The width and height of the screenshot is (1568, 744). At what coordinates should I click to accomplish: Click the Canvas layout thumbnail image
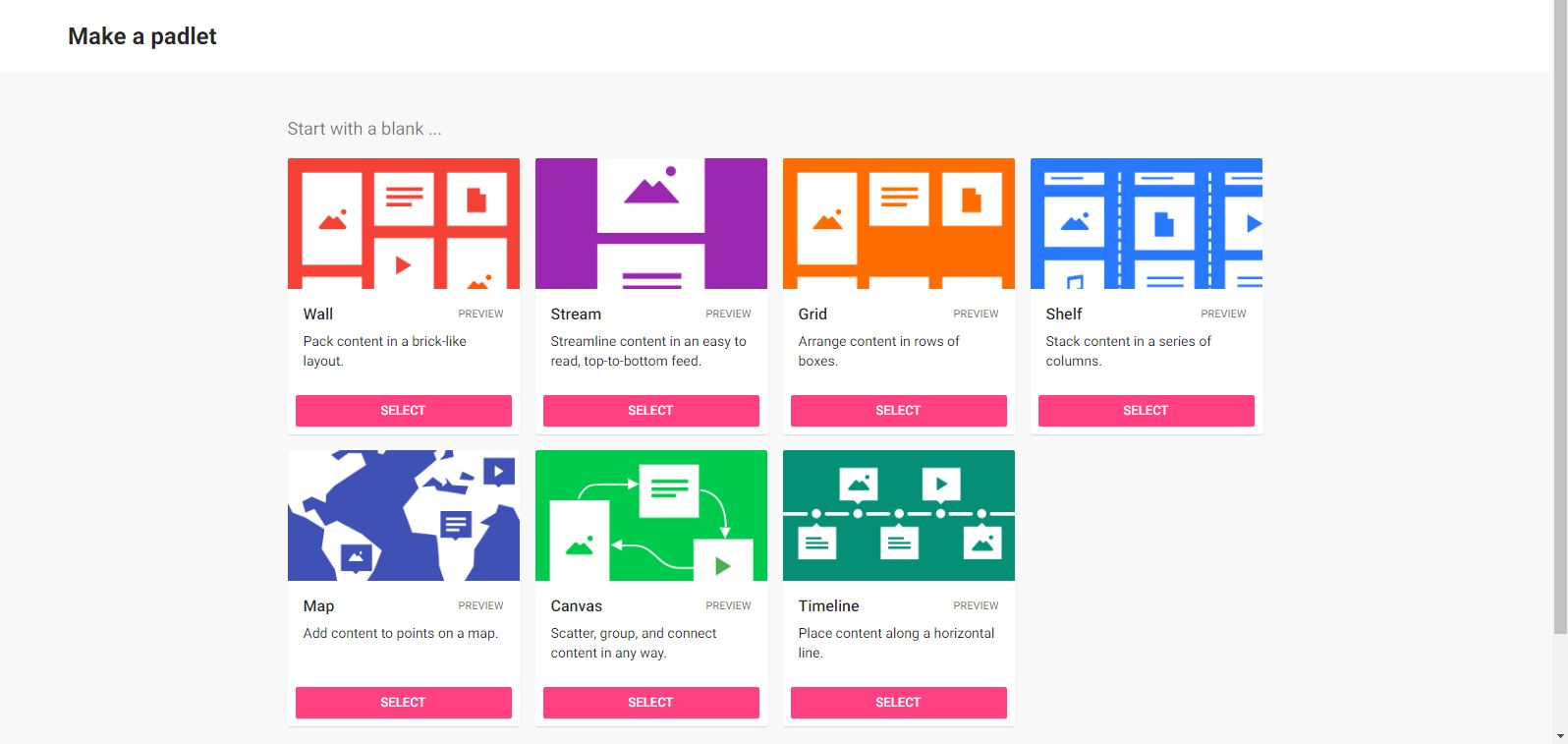click(x=650, y=515)
